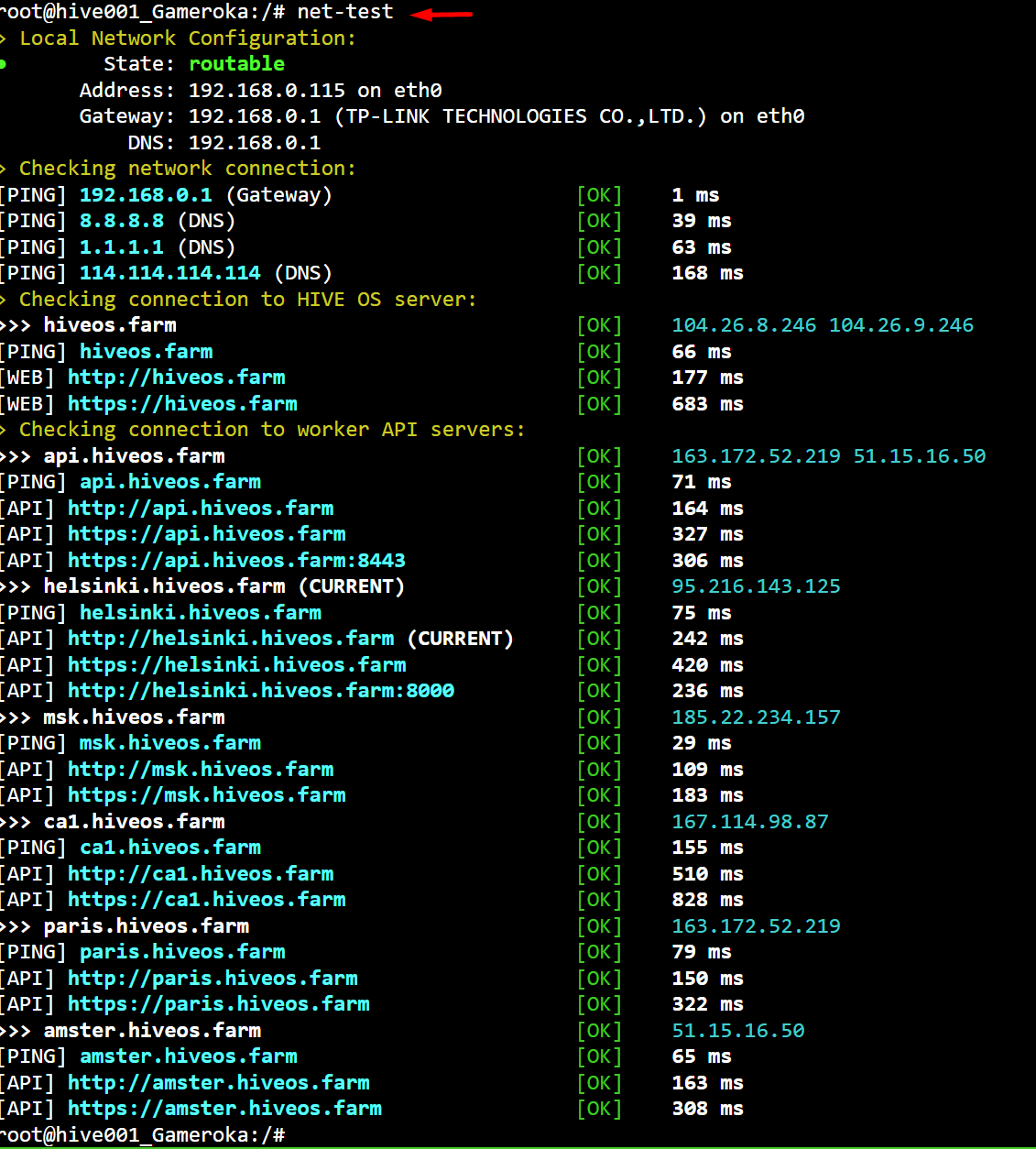Viewport: 1036px width, 1149px height.
Task: Open the https://hiveos.farm WEB link
Action: (x=182, y=404)
